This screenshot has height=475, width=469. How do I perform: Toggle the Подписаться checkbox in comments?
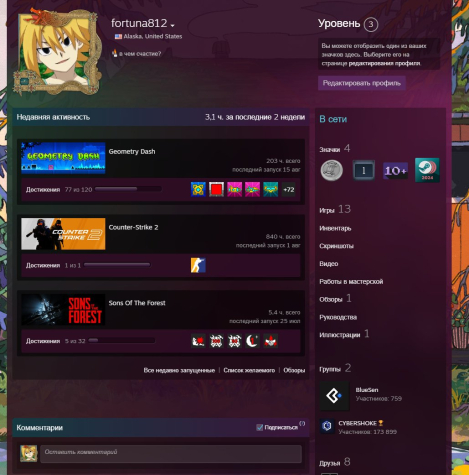coord(259,427)
